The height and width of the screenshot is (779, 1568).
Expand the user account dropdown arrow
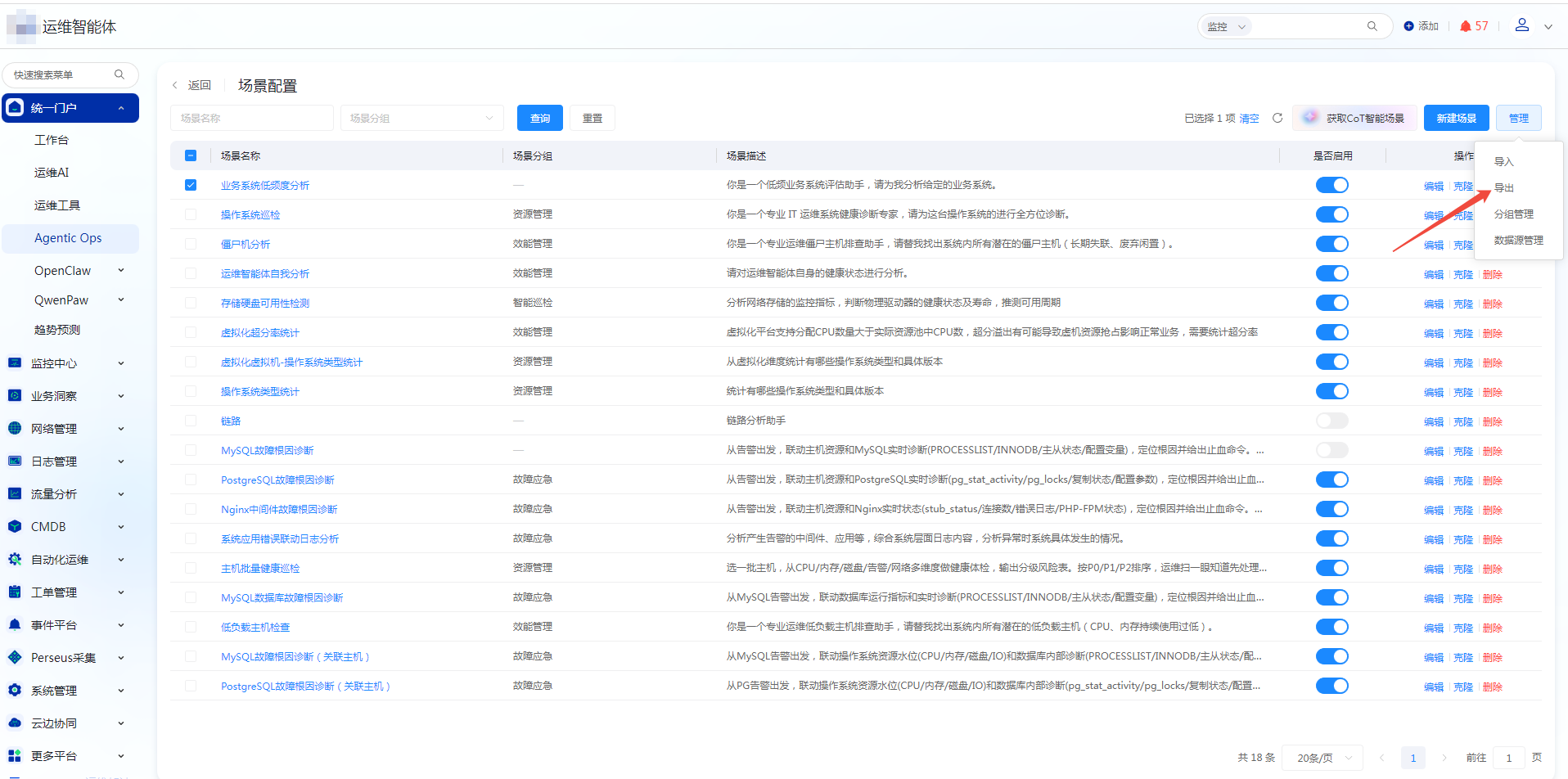click(x=1548, y=26)
